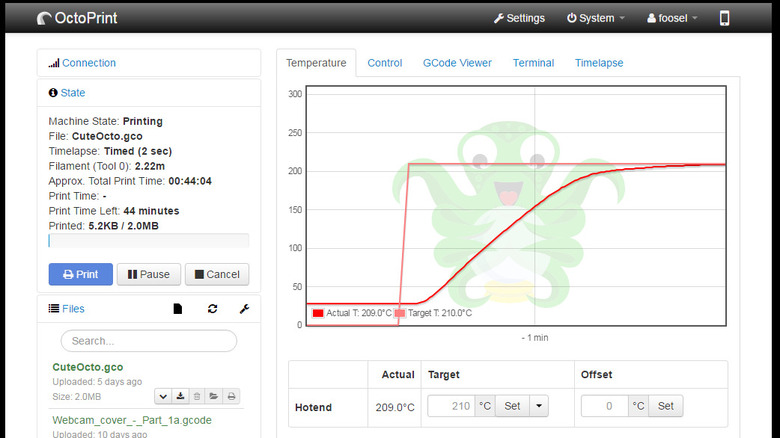The image size is (780, 438).
Task: Delete CuteOcto.gco via trash icon
Action: (x=197, y=397)
